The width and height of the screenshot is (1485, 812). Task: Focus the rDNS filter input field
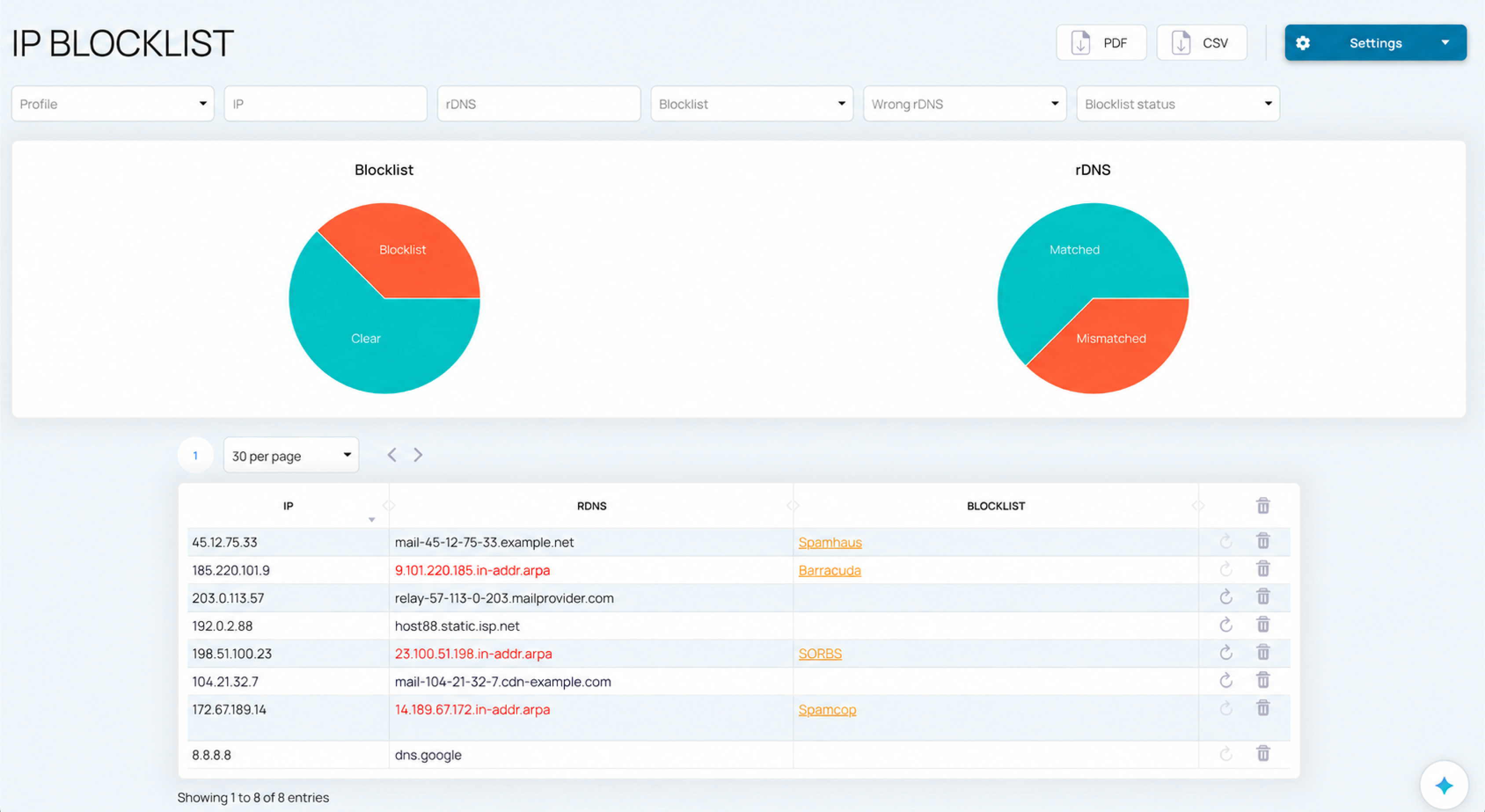(x=538, y=104)
